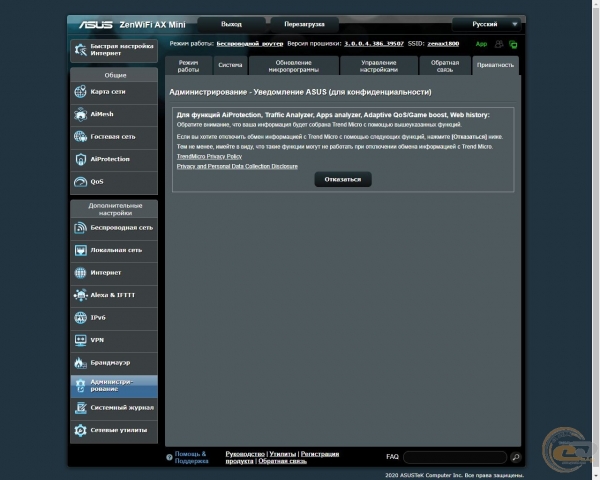Click the footer Обратная связь link
The width and height of the screenshot is (600, 480).
click(x=282, y=461)
